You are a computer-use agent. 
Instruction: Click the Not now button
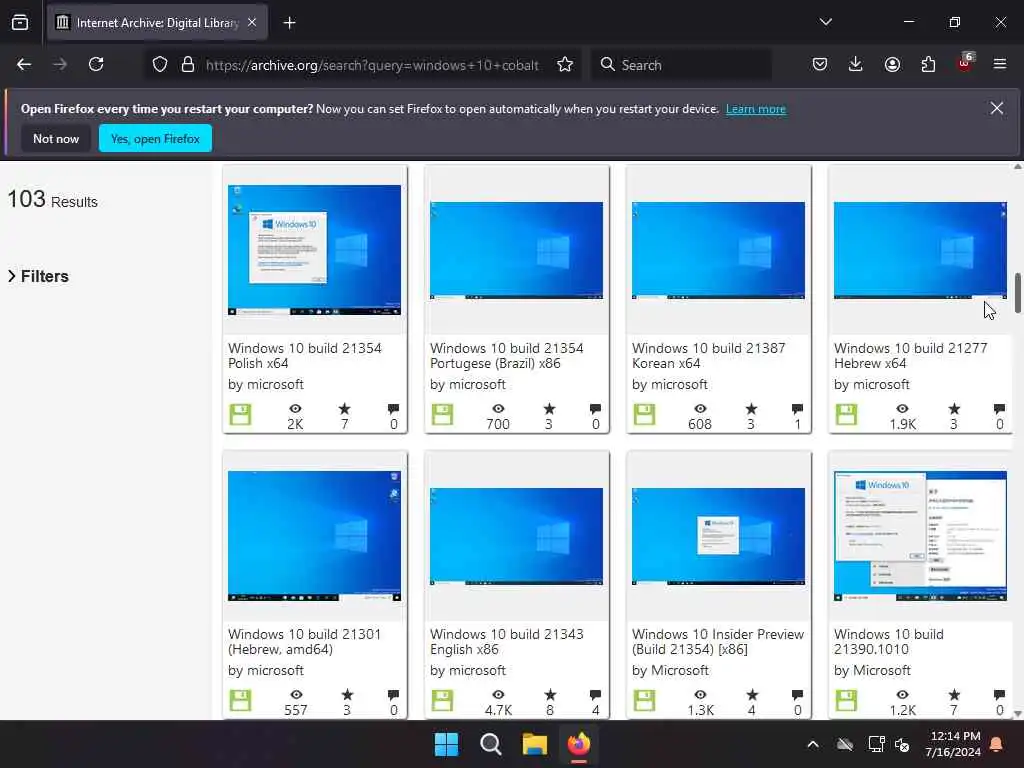point(56,138)
